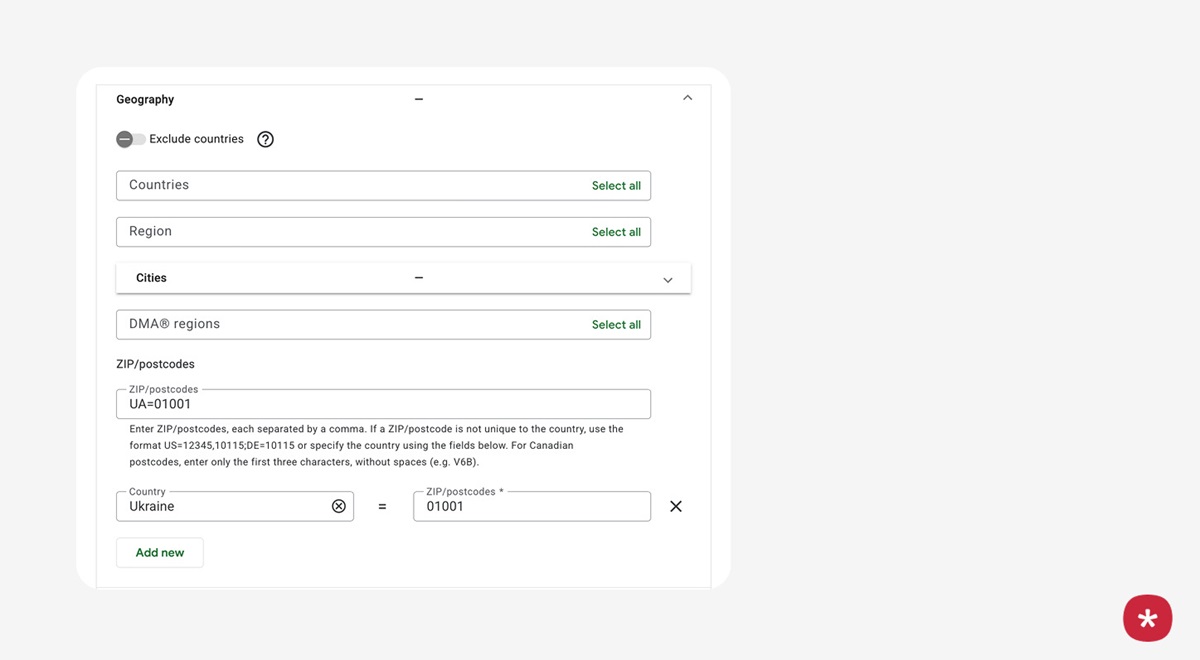The height and width of the screenshot is (660, 1200).
Task: Click the Cities header label
Action: click(x=151, y=278)
